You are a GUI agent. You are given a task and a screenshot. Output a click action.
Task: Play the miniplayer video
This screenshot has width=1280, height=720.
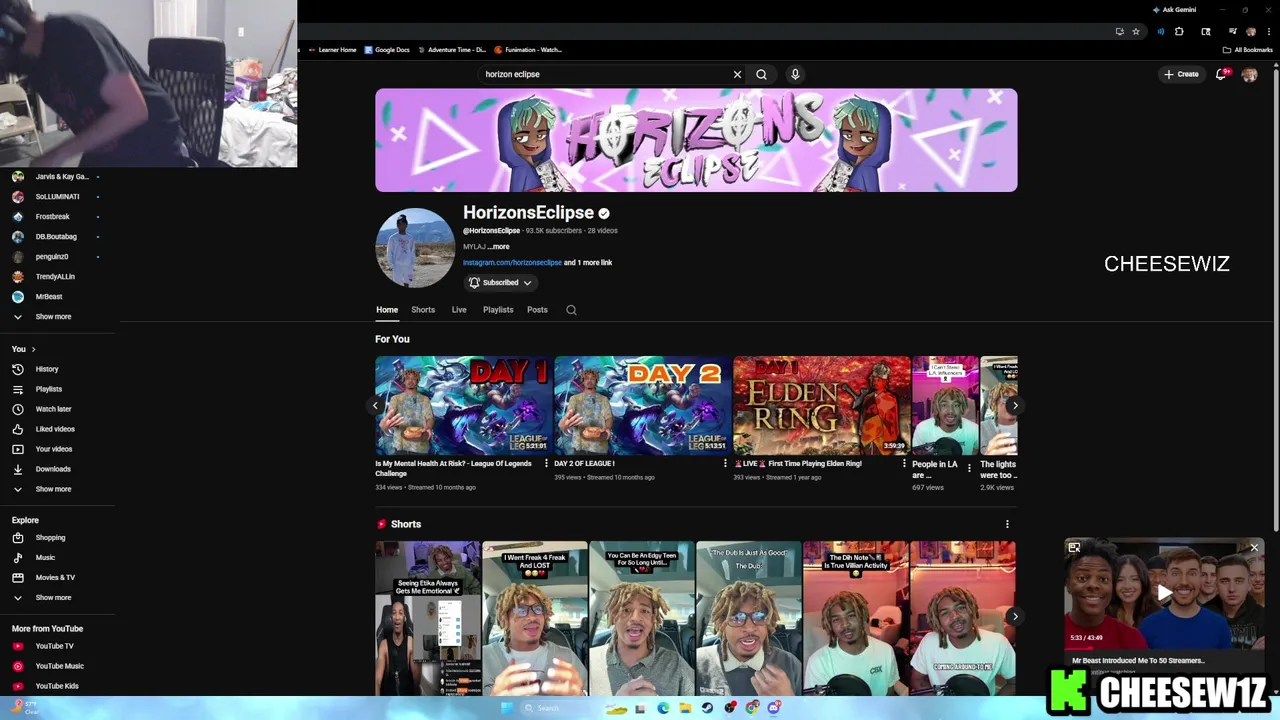coord(1164,593)
